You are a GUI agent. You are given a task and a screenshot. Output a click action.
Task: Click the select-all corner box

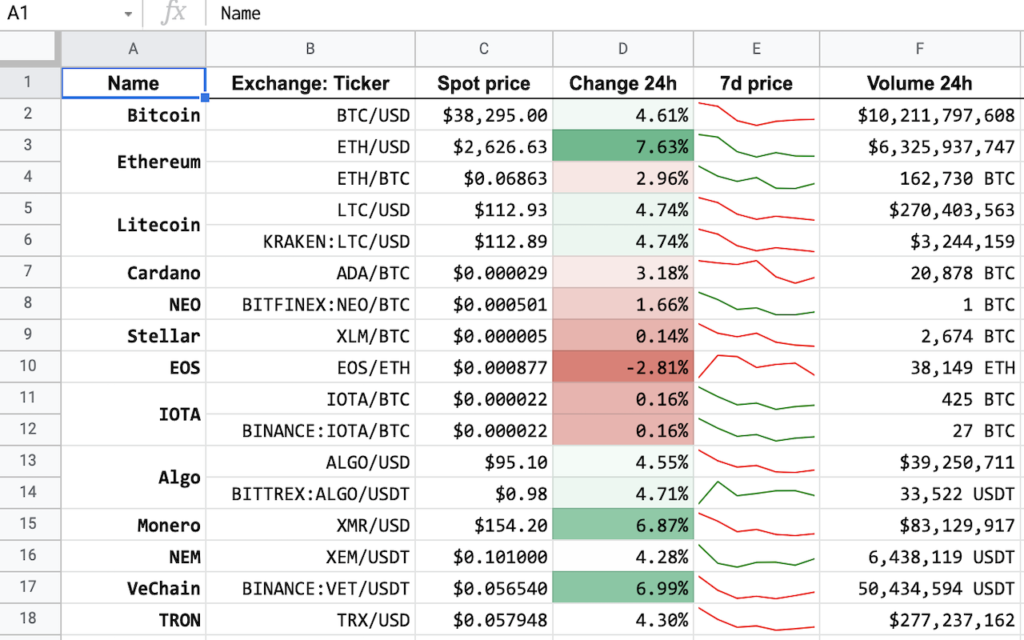[x=30, y=49]
